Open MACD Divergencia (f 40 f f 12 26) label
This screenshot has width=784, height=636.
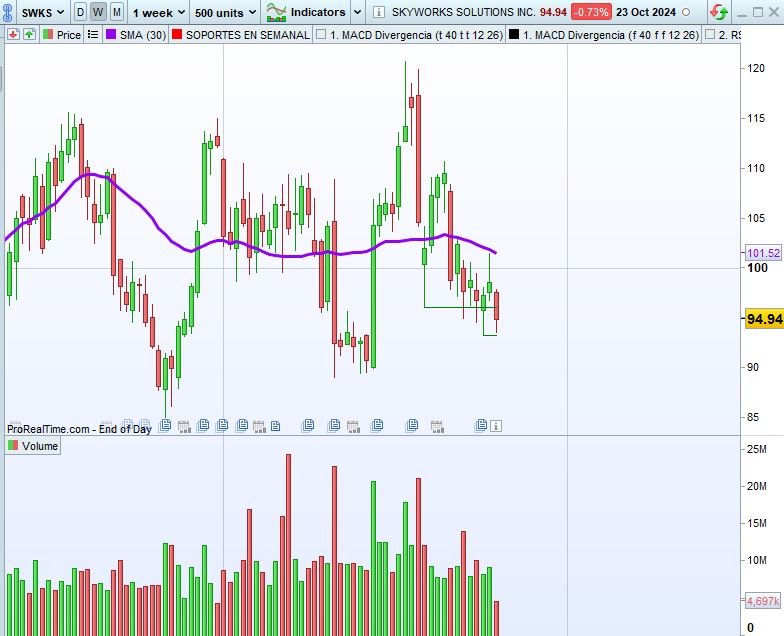610,35
